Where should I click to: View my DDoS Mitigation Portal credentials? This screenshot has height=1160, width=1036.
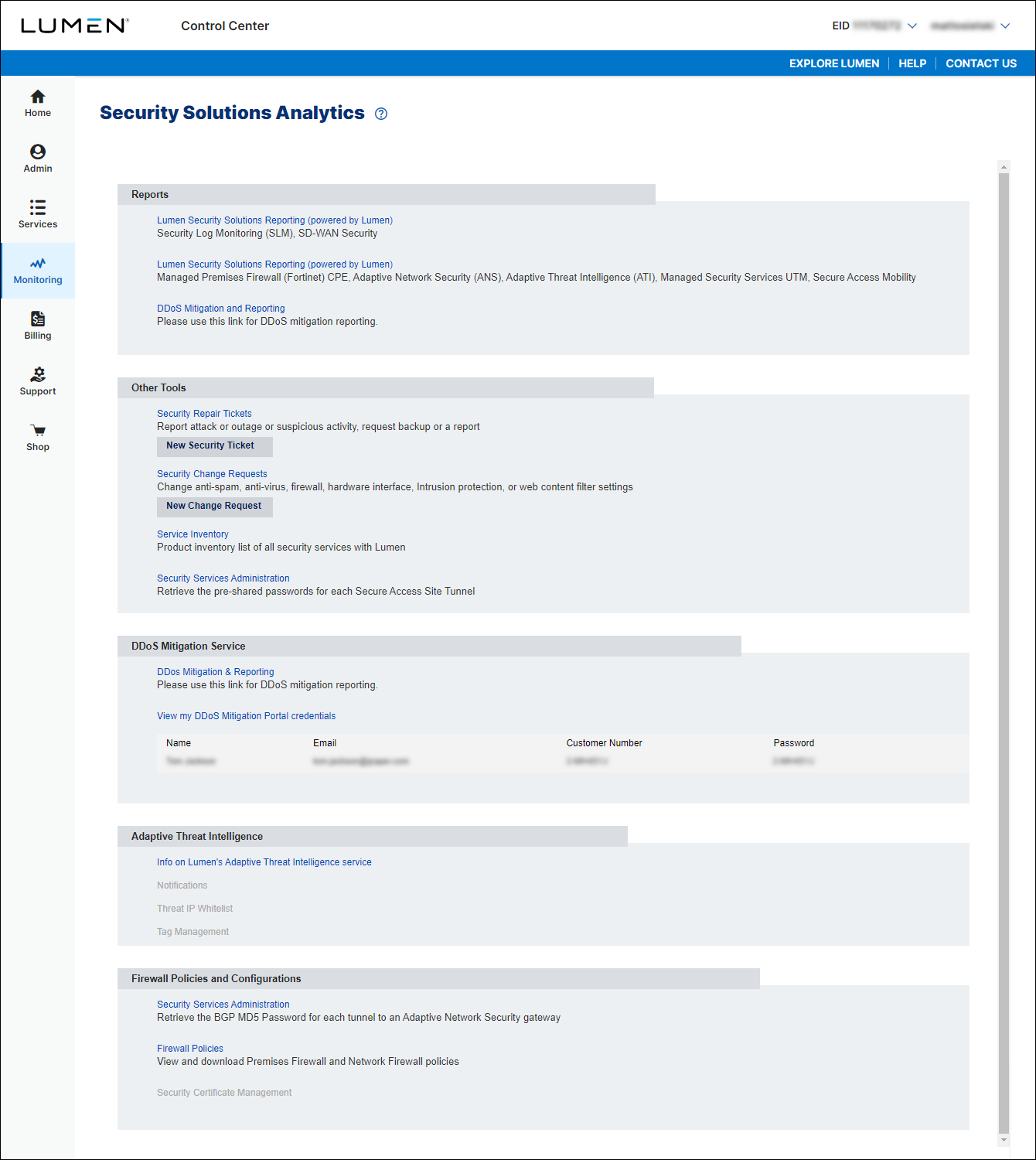pos(246,716)
